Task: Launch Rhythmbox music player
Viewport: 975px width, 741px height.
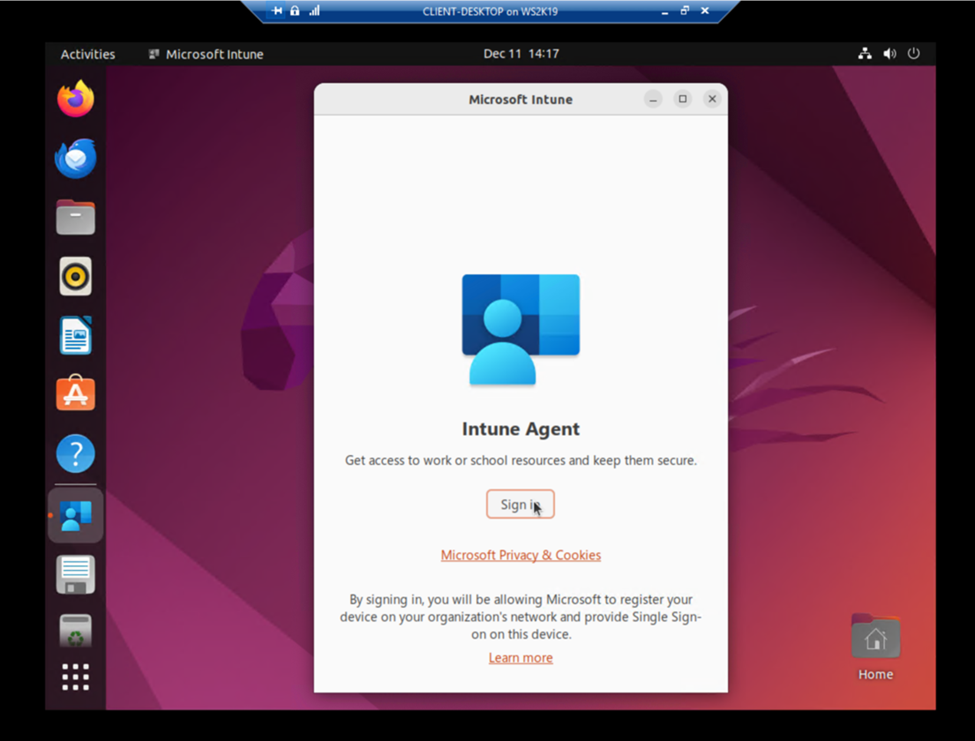Action: tap(76, 276)
